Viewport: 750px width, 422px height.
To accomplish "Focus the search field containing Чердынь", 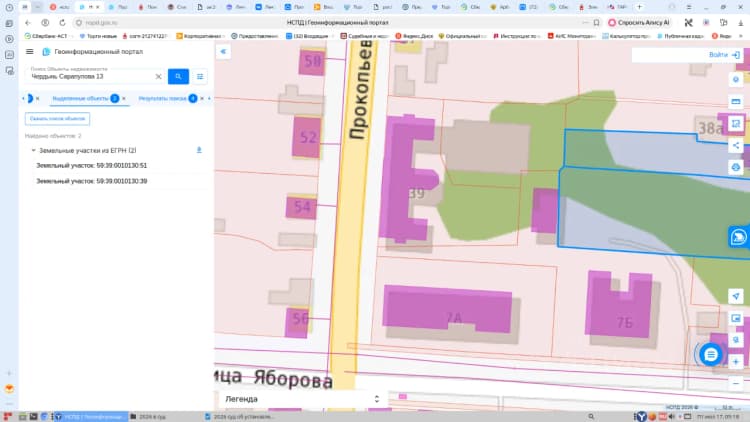I will click(91, 77).
